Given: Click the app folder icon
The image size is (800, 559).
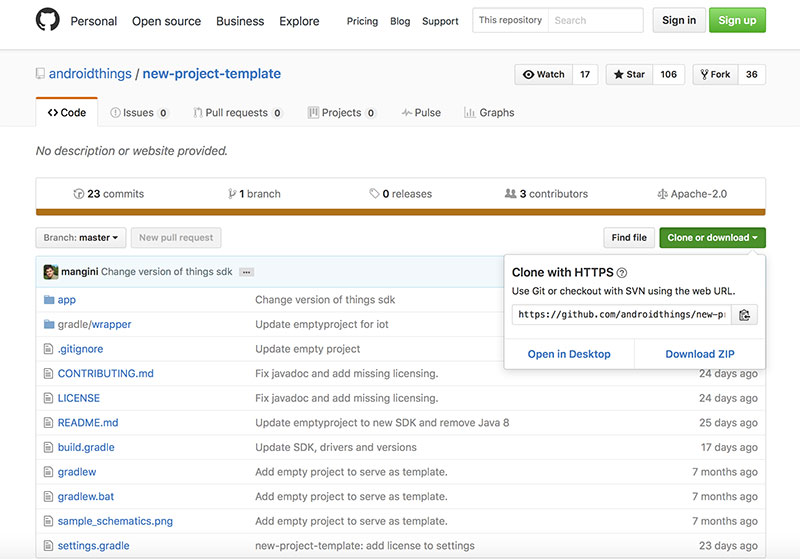Looking at the screenshot, I should point(47,300).
